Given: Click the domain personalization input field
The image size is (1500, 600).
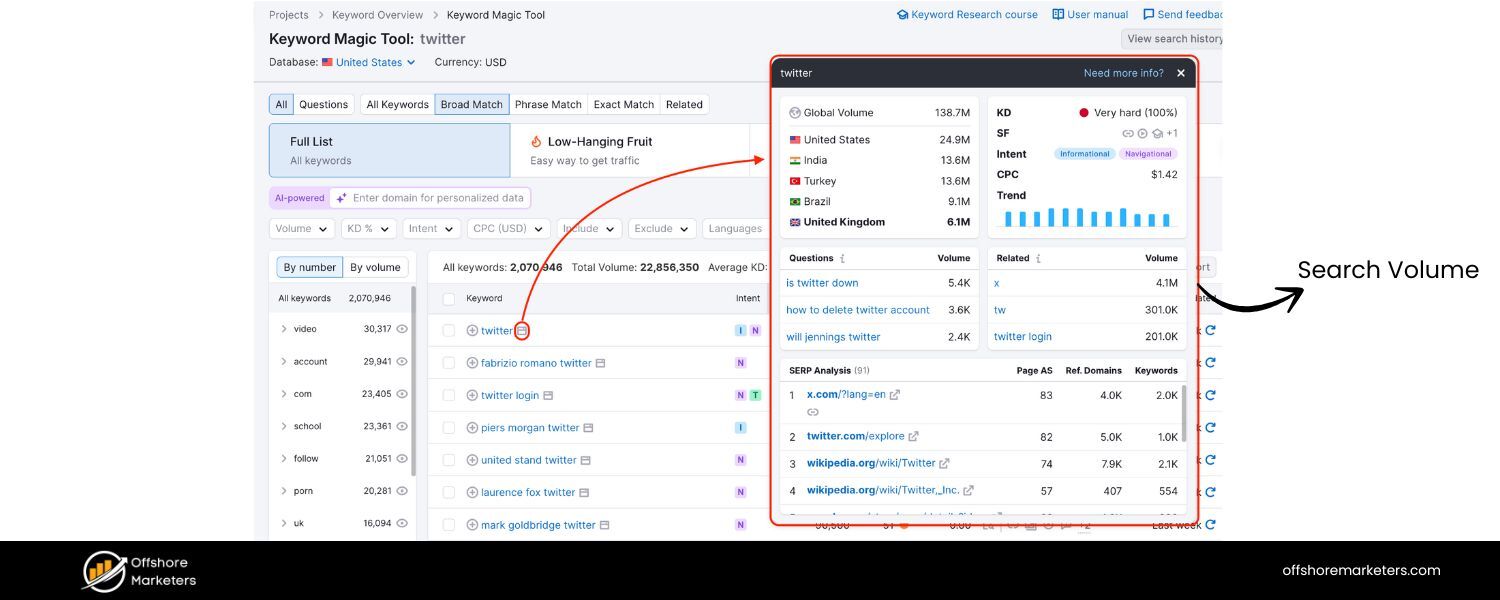Looking at the screenshot, I should 430,197.
